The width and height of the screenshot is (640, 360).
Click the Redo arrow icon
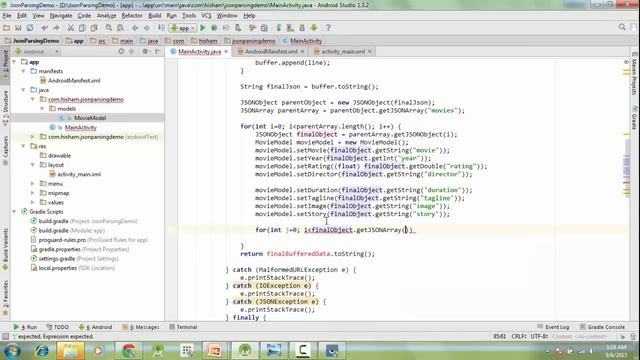(56, 28)
